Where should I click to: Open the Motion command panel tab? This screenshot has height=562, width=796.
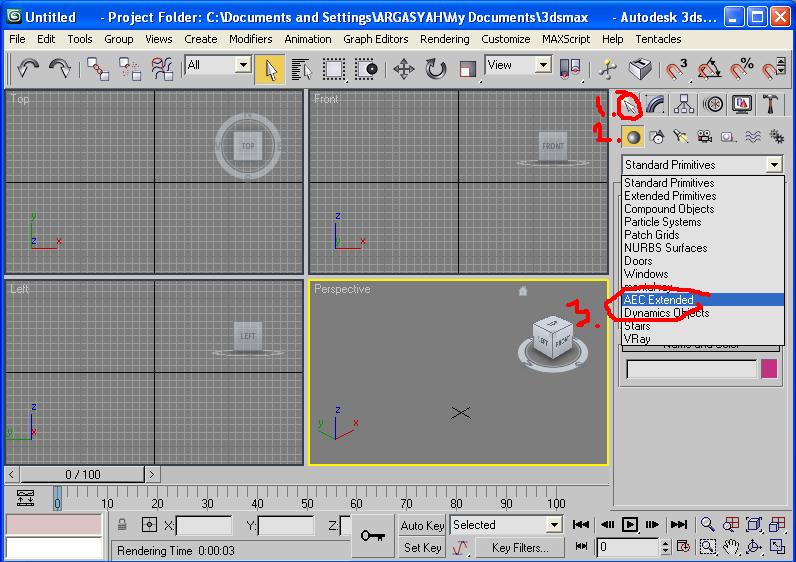pyautogui.click(x=713, y=105)
